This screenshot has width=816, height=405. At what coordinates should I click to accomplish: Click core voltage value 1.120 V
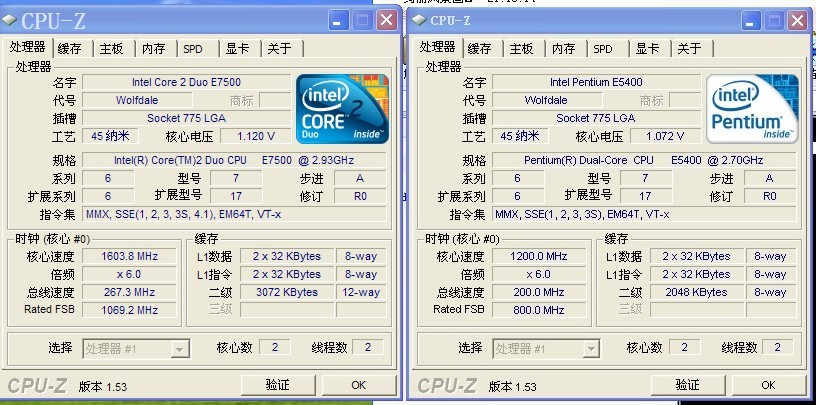[256, 136]
